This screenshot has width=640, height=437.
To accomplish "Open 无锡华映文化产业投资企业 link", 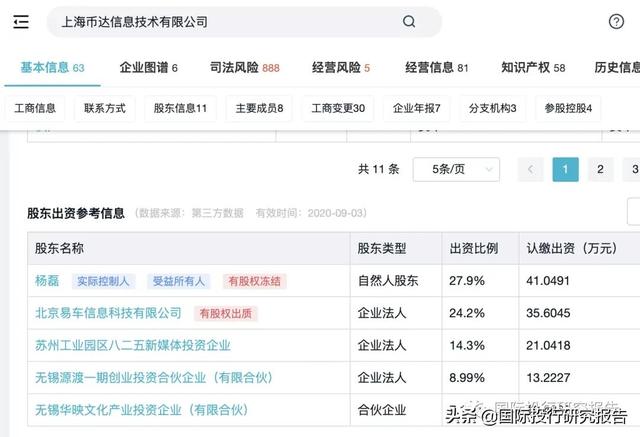I will [141, 410].
